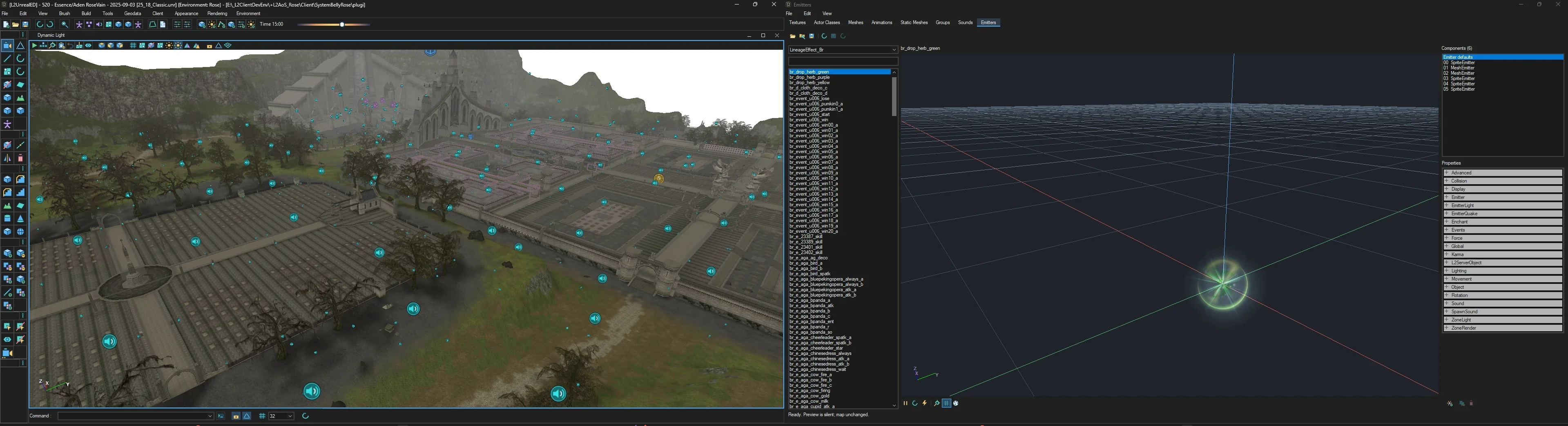Toggle highlighted sun lighting mode in viewport toolbar
Screen dimensions: 1568x426
(178, 46)
